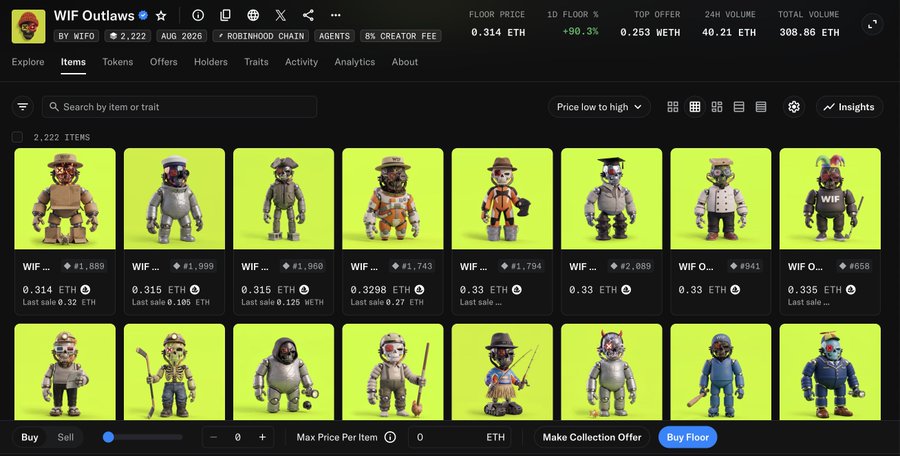The height and width of the screenshot is (456, 900).
Task: Open item #658 jester hat thumbnail
Action: pyautogui.click(x=830, y=199)
